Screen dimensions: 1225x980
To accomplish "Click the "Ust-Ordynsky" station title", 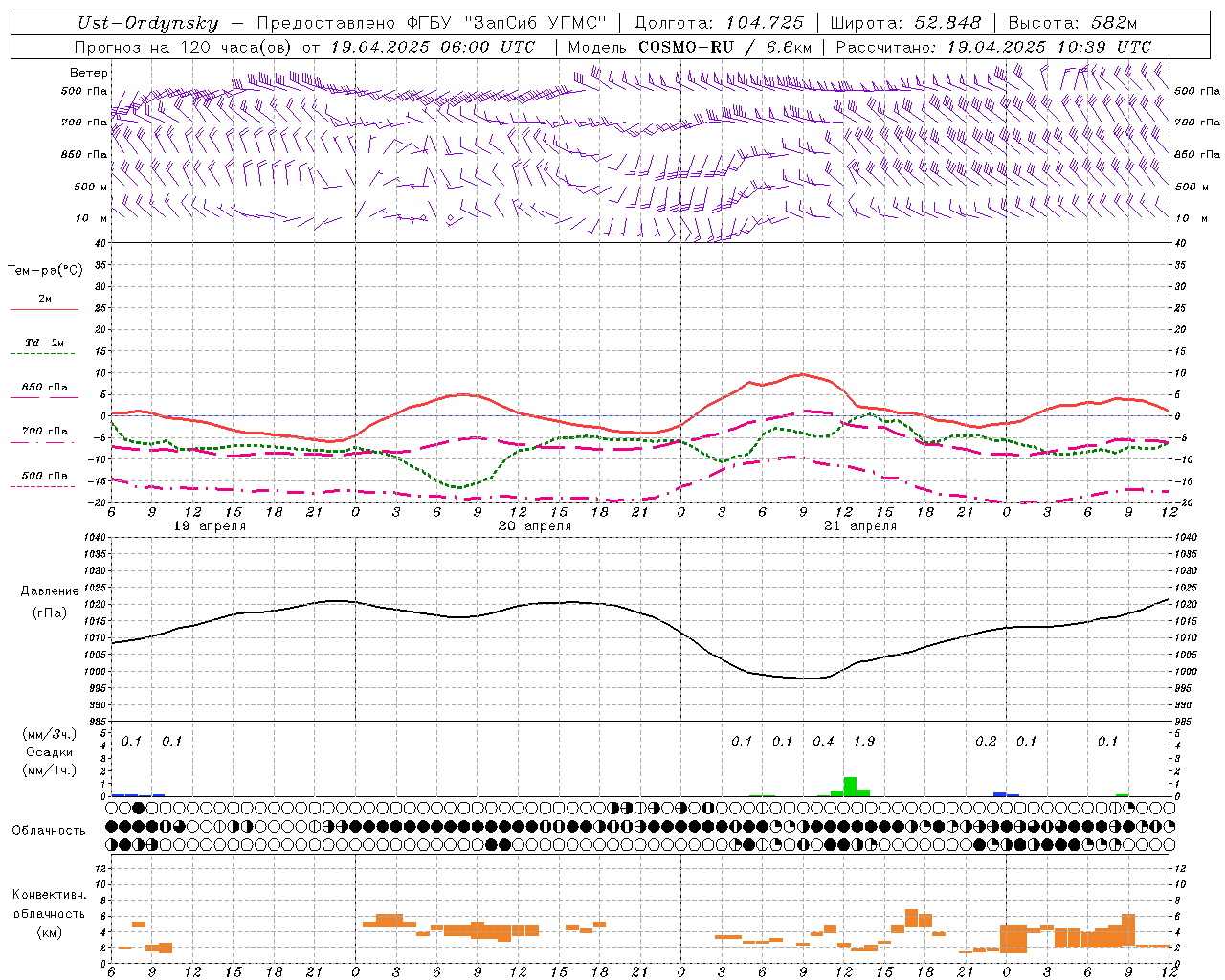I will point(147,23).
